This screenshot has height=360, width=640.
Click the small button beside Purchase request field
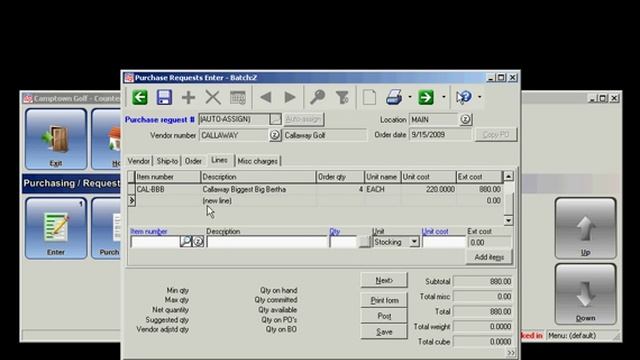click(x=275, y=119)
